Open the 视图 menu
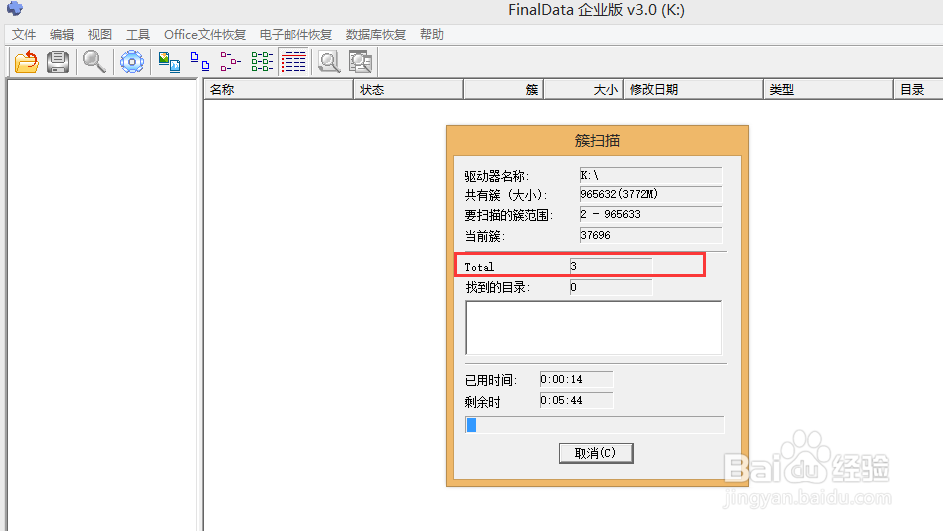 pyautogui.click(x=100, y=35)
